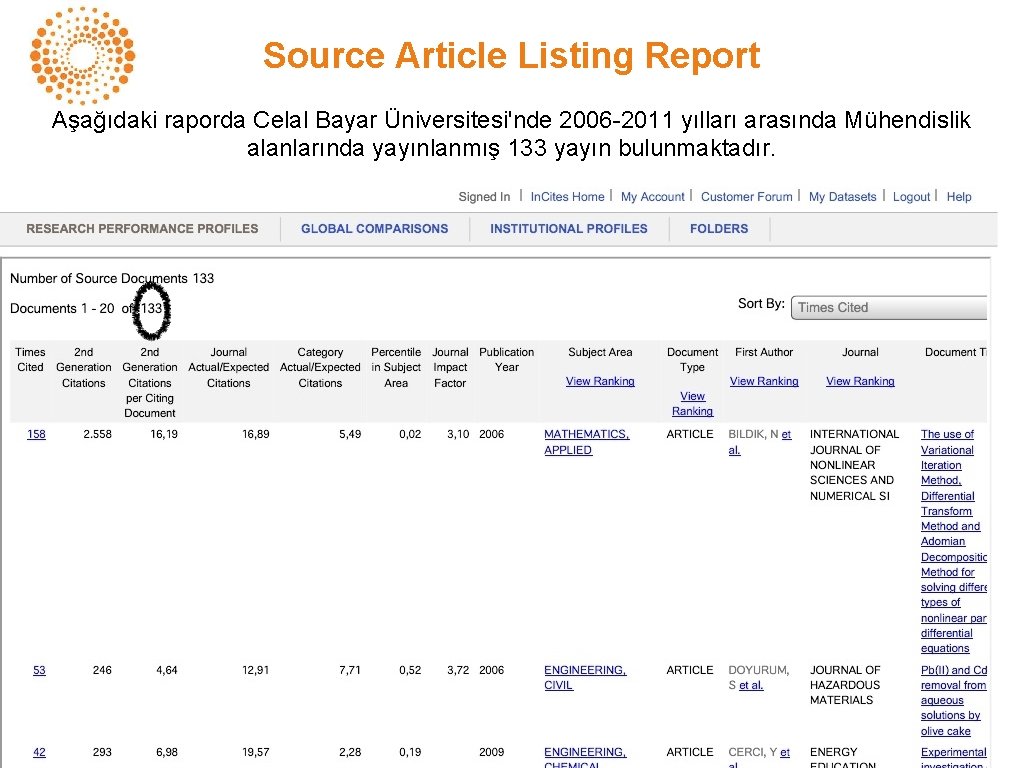1024x768 pixels.
Task: Select the value 16,89 in first row
Action: point(255,434)
